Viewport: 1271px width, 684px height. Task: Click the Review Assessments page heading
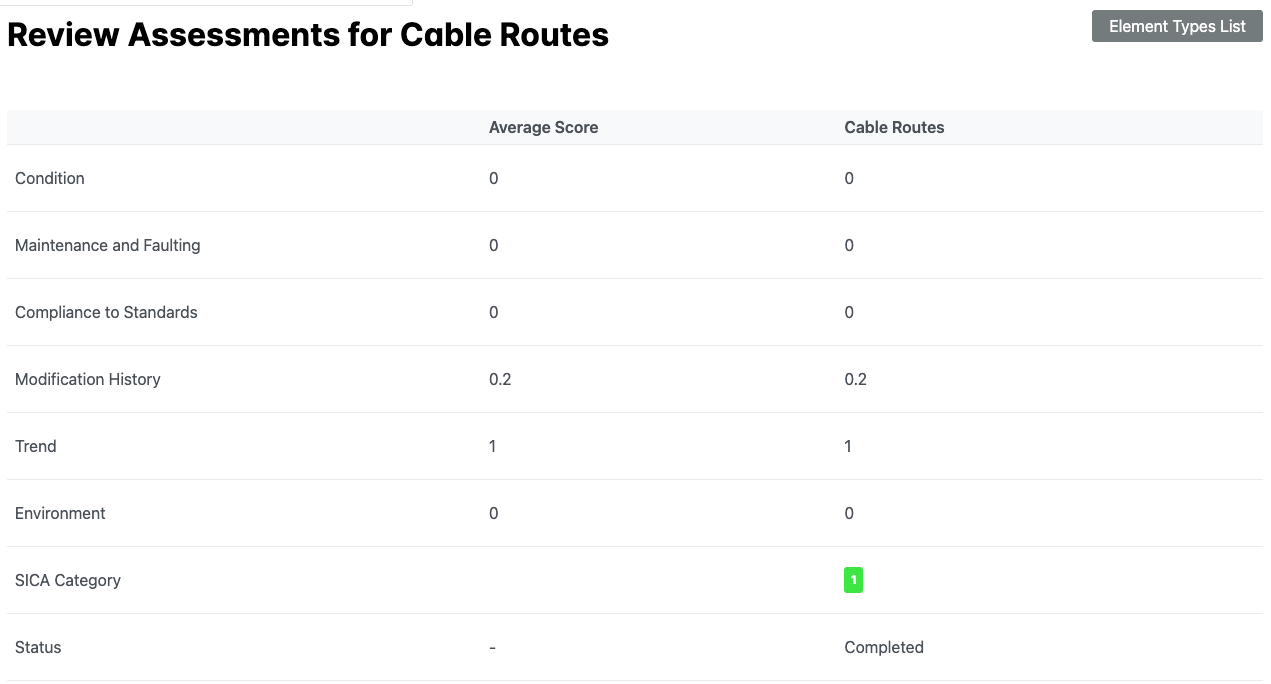308,35
